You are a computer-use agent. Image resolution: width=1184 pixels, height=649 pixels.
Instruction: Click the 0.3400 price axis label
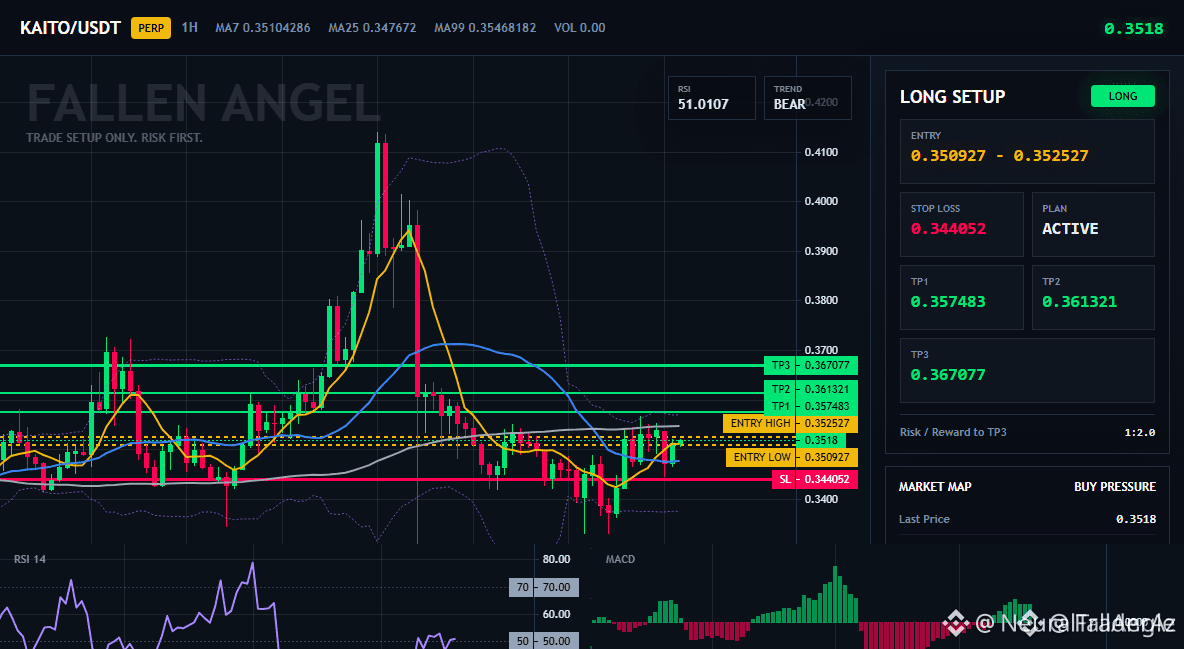pos(822,499)
